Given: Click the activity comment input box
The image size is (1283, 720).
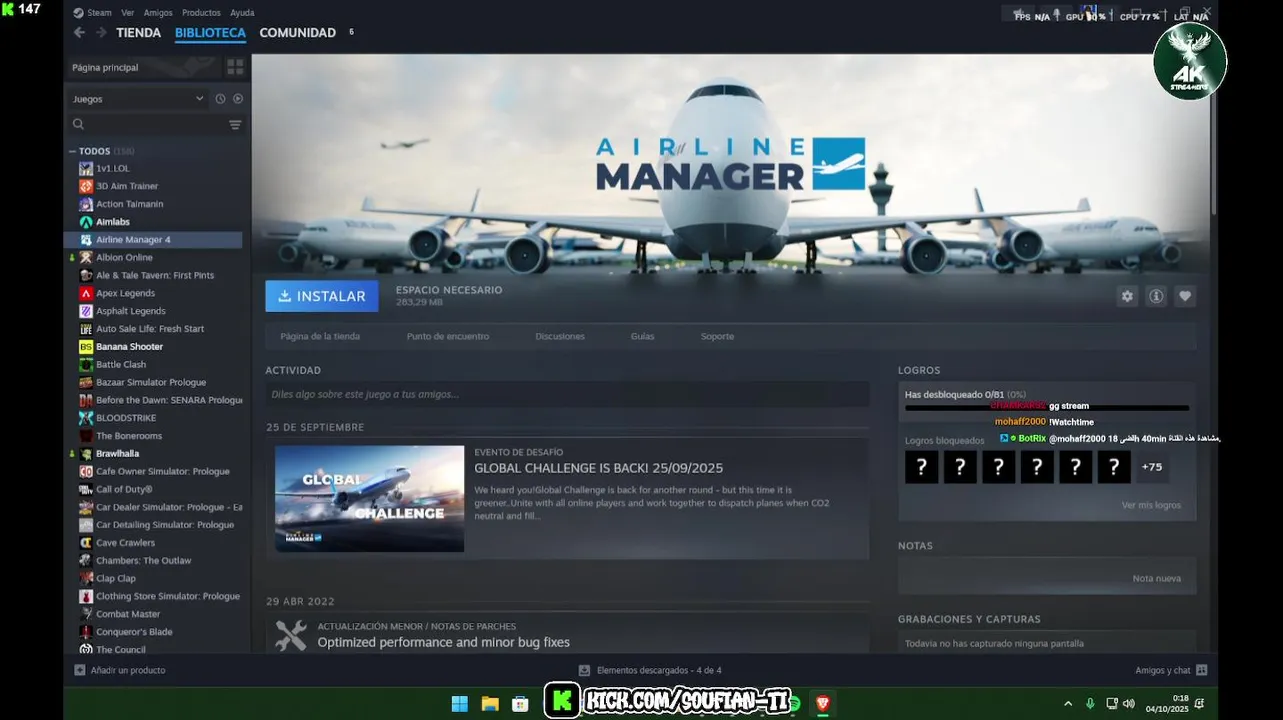Looking at the screenshot, I should [x=567, y=394].
